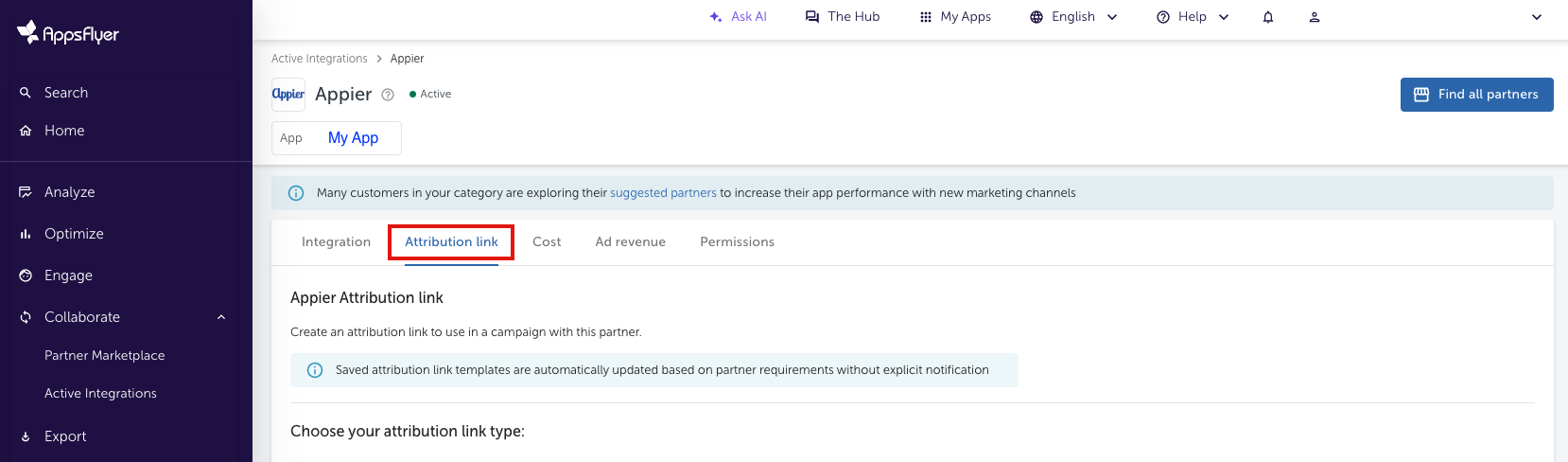This screenshot has width=1568, height=462.
Task: Open the English language dropdown
Action: [x=1073, y=17]
